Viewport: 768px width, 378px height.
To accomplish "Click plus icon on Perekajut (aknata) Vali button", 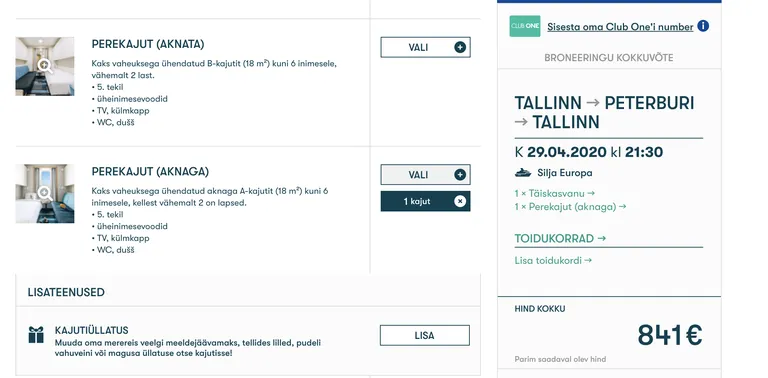I will [x=460, y=47].
